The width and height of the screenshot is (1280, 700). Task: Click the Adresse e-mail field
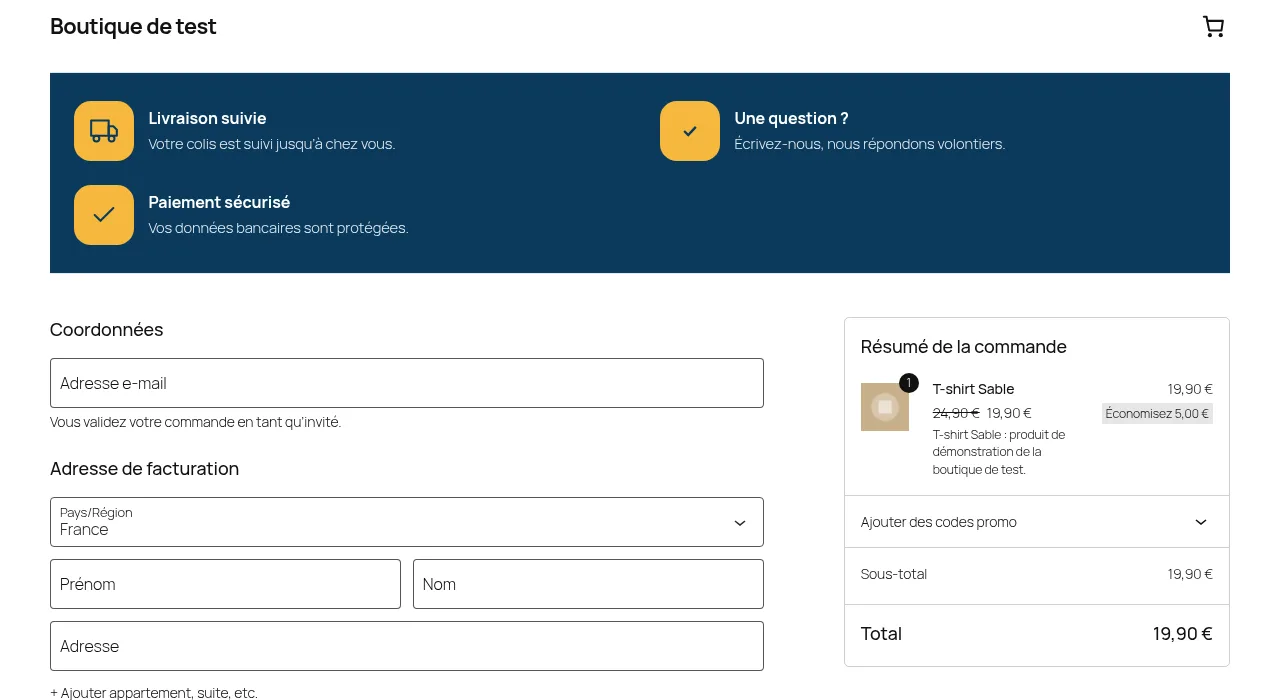click(407, 383)
